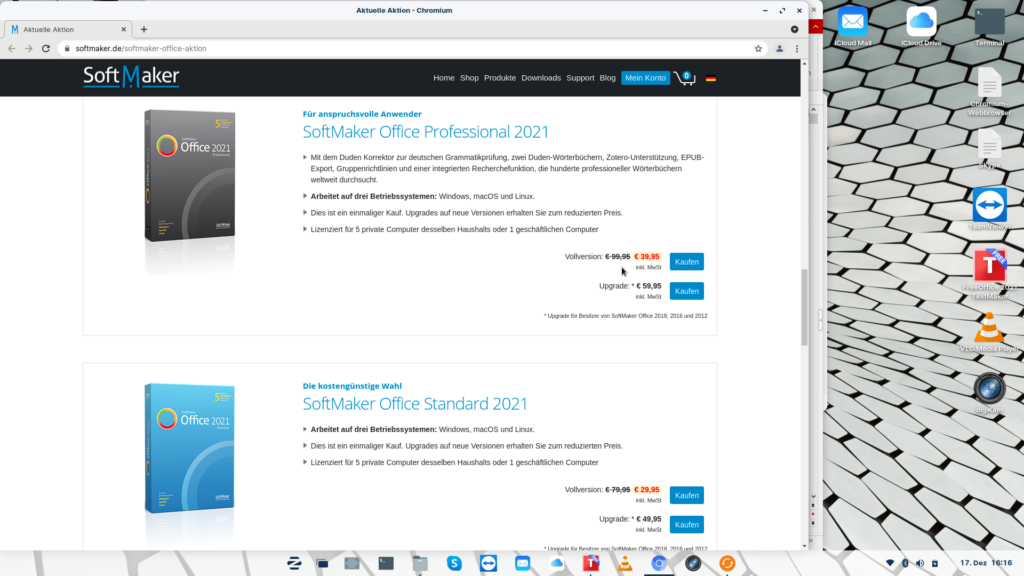Click the browser address bar
Viewport: 1024px width, 576px height.
point(400,48)
